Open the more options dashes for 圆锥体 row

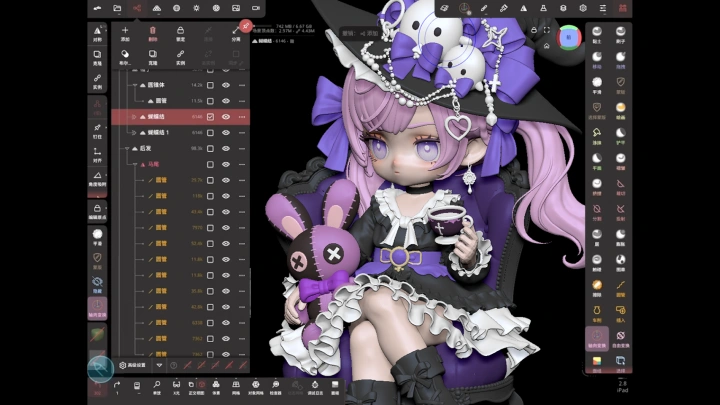[242, 85]
